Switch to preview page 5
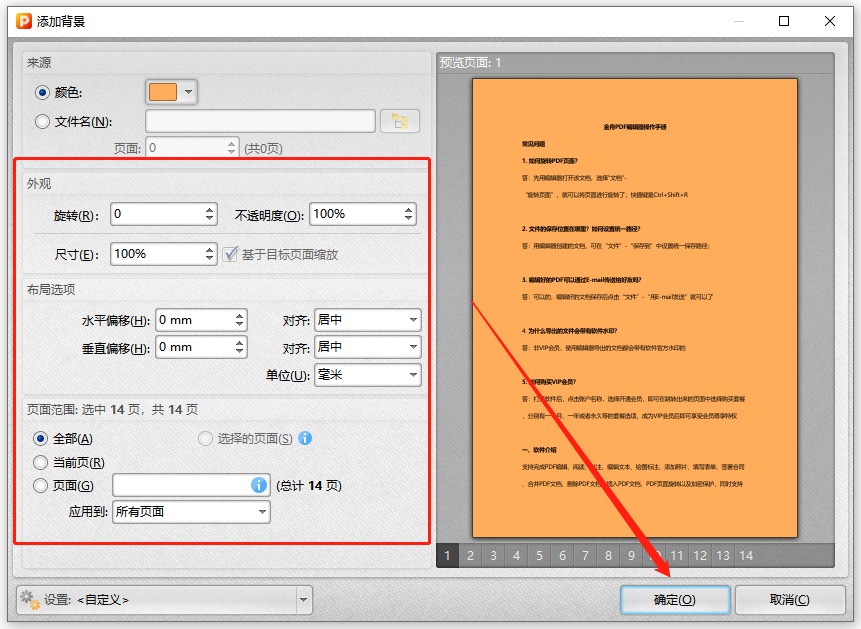Viewport: 861px width, 629px height. point(540,555)
